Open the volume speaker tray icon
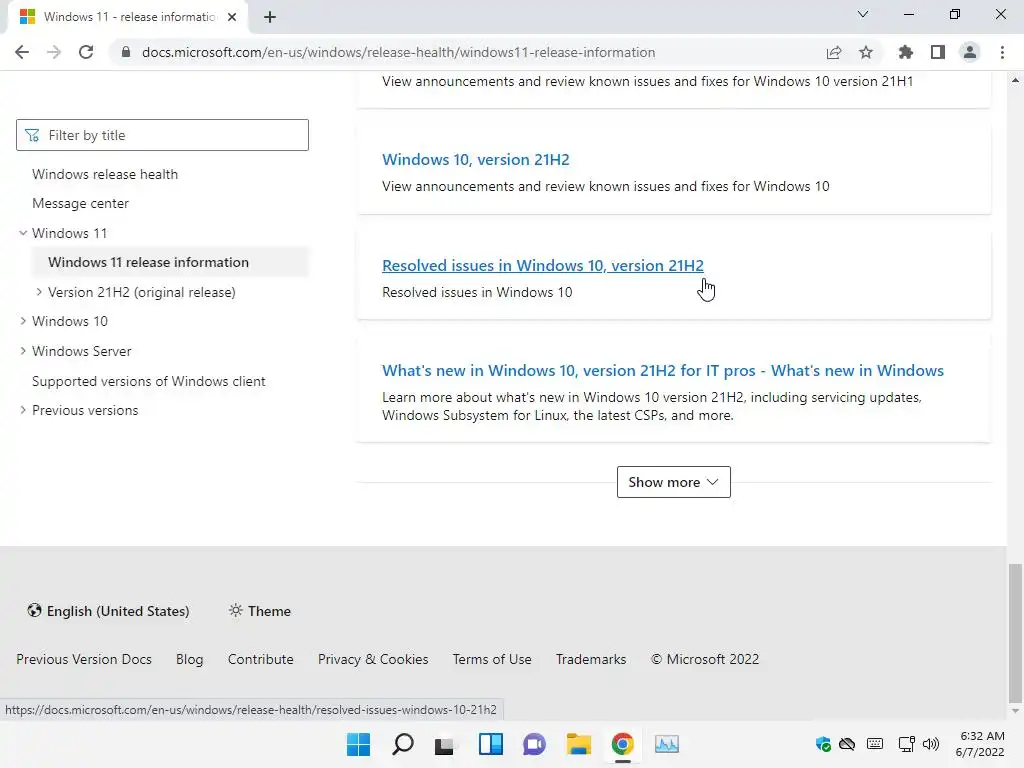The width and height of the screenshot is (1024, 768). pyautogui.click(x=931, y=744)
